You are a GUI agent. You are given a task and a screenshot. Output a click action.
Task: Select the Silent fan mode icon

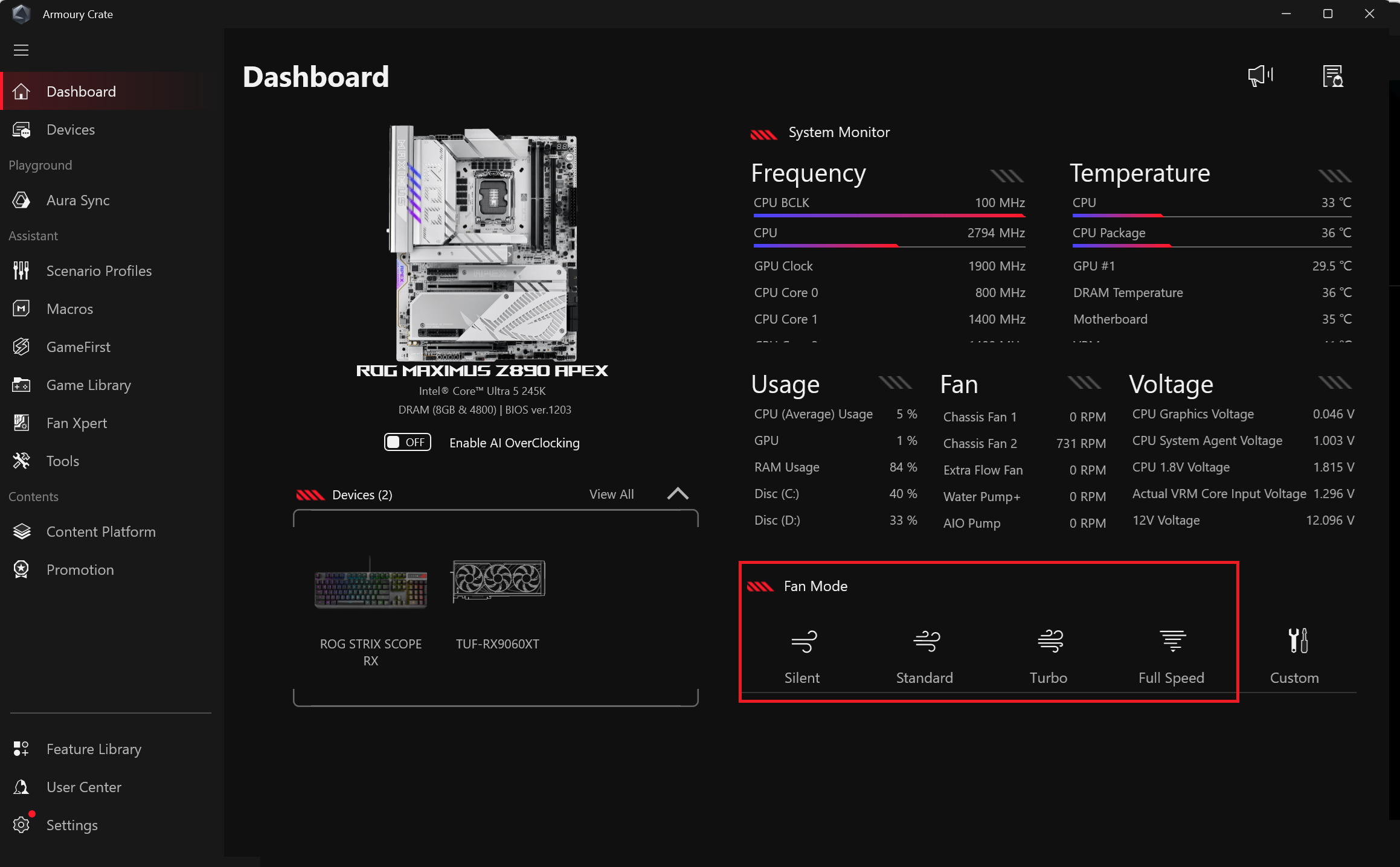[804, 641]
